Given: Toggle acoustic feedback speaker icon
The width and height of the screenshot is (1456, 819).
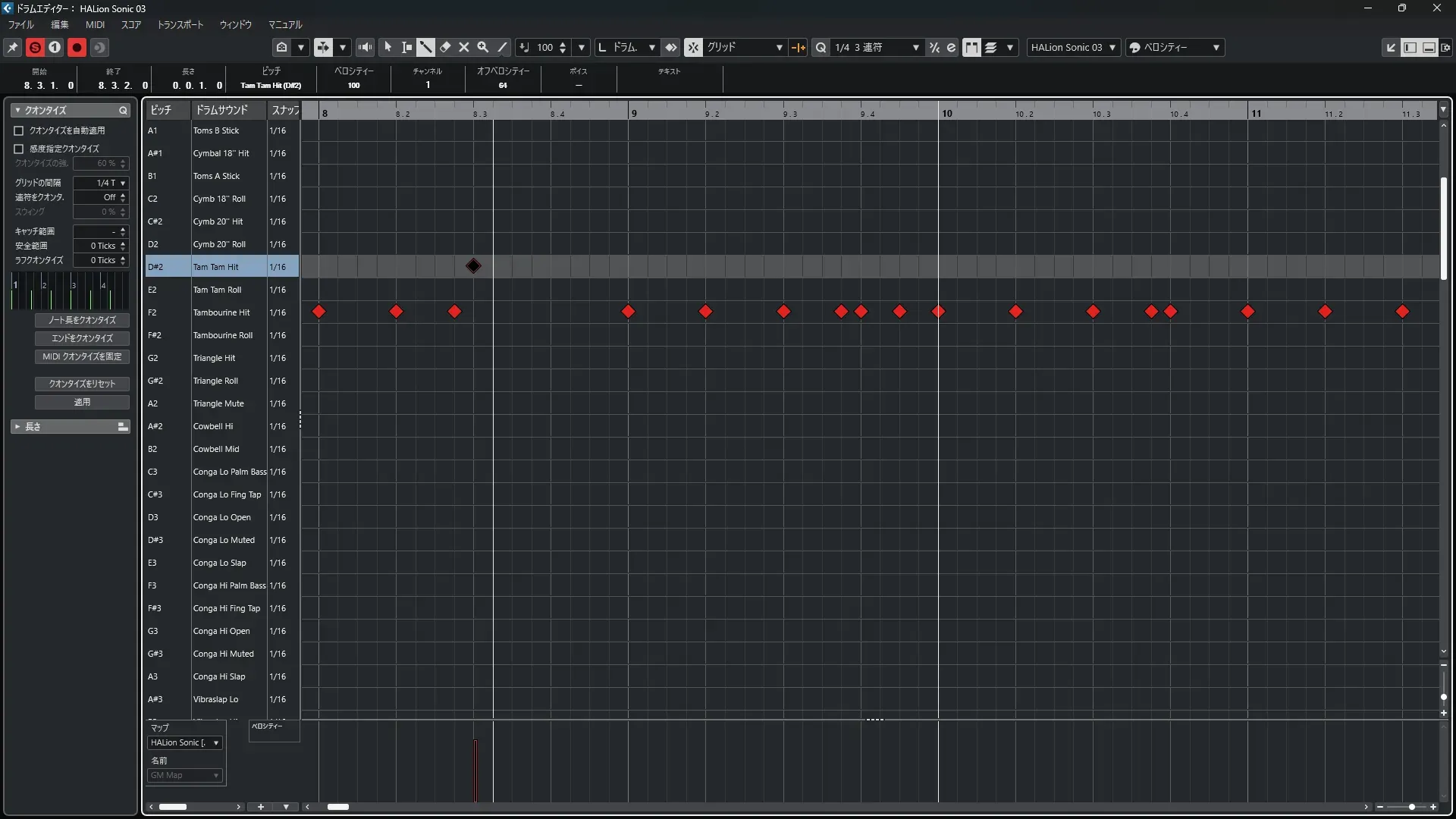Looking at the screenshot, I should tap(365, 47).
